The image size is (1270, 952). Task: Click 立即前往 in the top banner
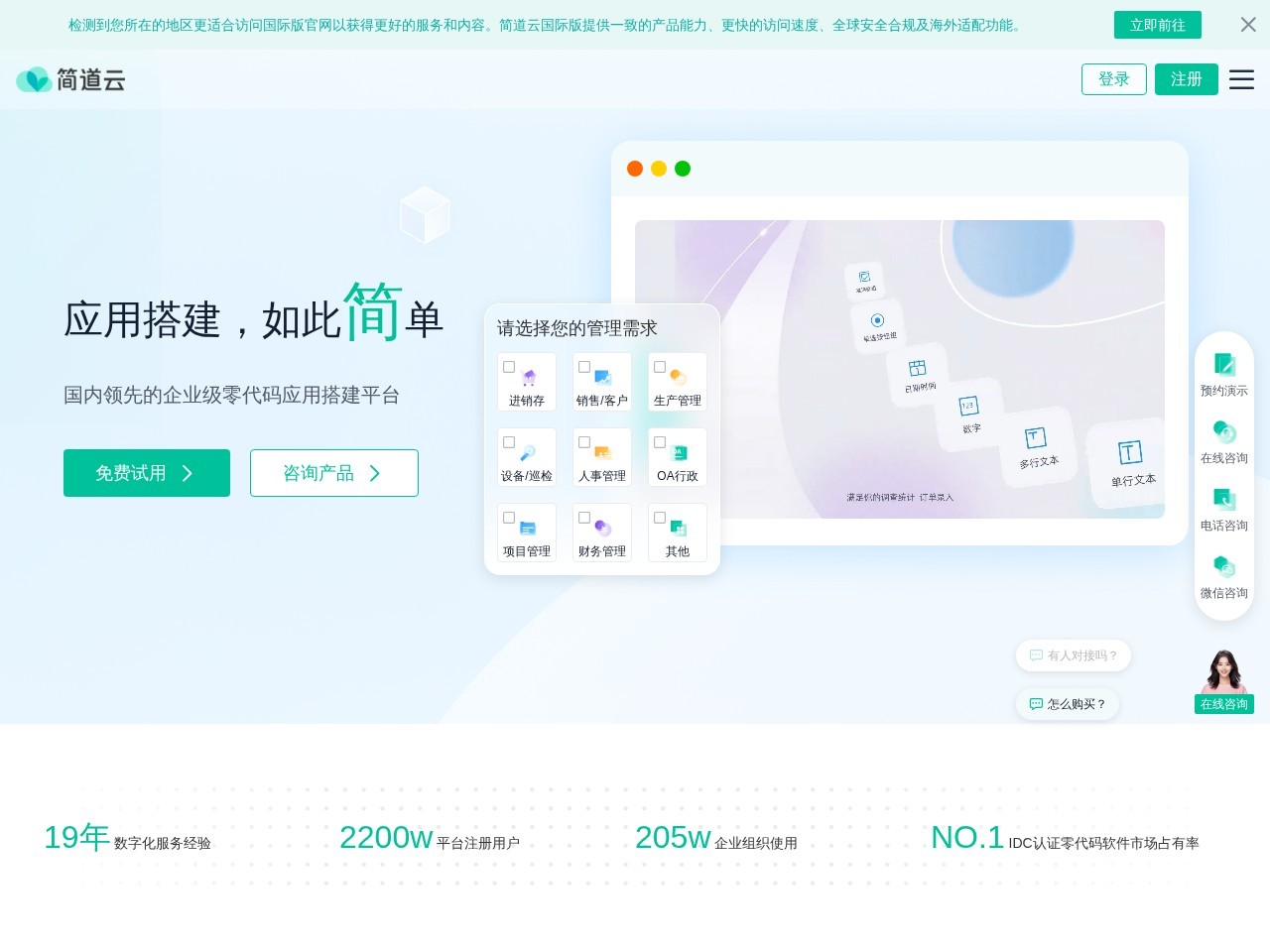[1158, 25]
